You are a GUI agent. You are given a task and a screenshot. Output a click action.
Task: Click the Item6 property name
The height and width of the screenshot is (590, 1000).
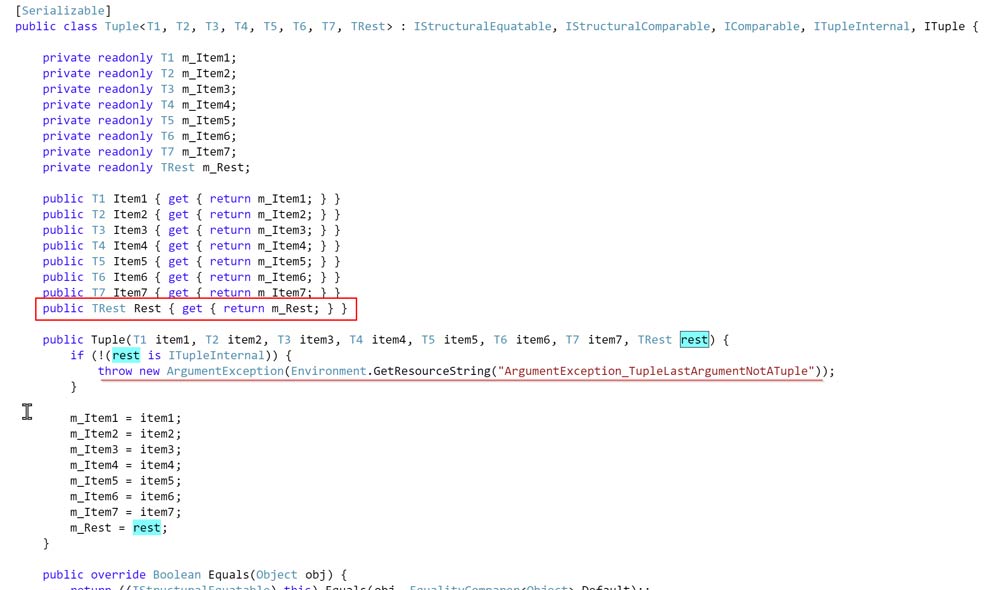[130, 277]
